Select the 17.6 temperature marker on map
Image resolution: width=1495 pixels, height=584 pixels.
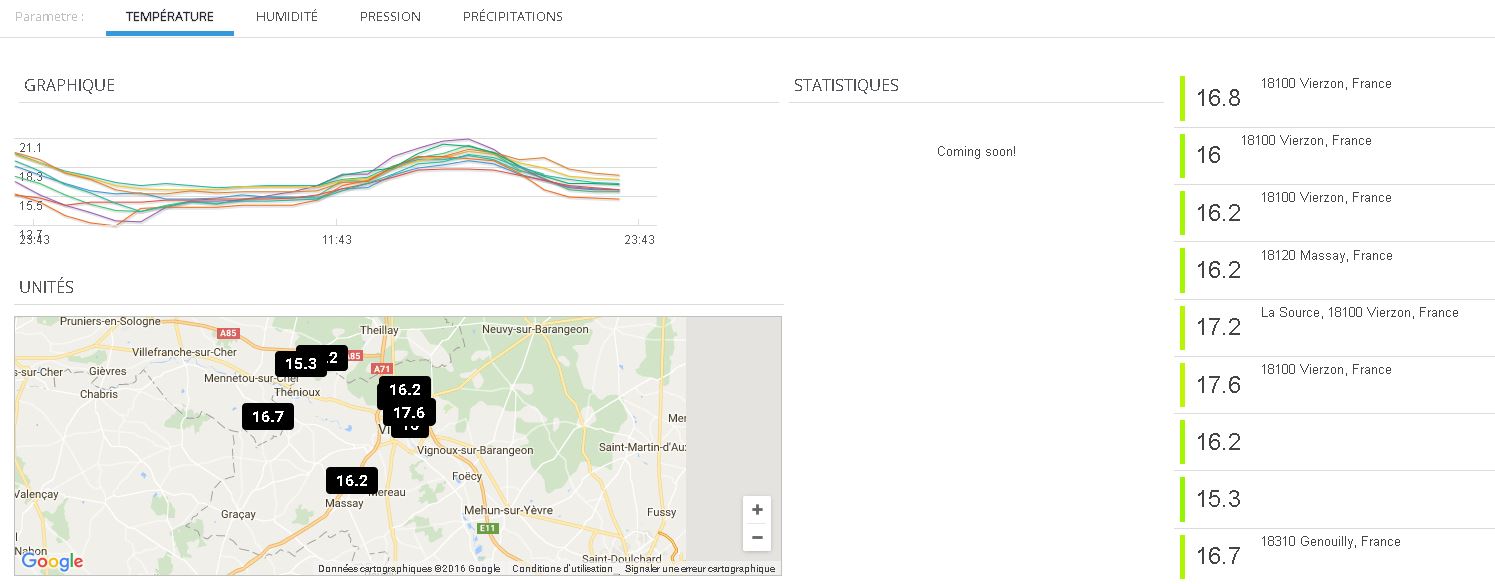pyautogui.click(x=409, y=412)
